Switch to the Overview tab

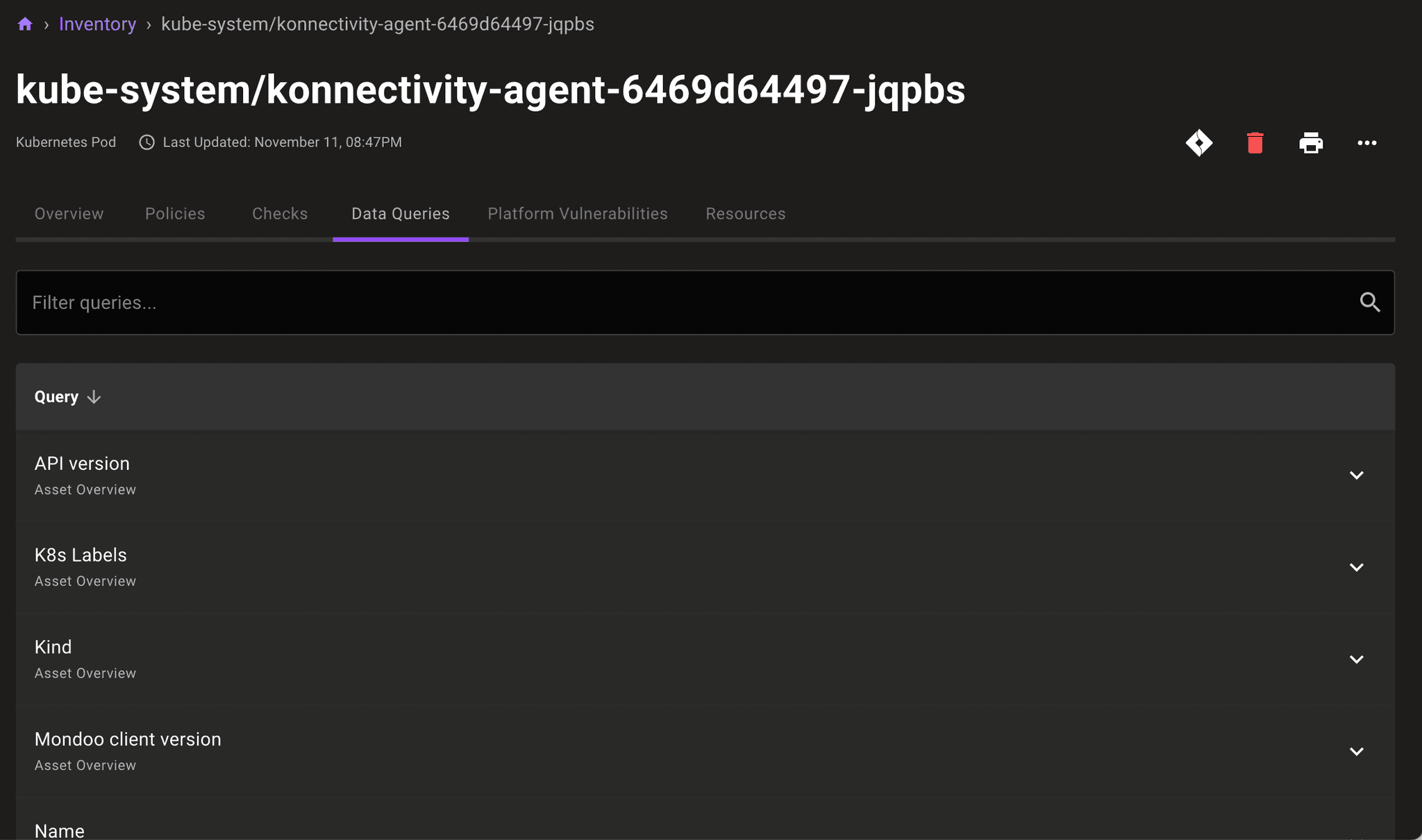coord(69,214)
